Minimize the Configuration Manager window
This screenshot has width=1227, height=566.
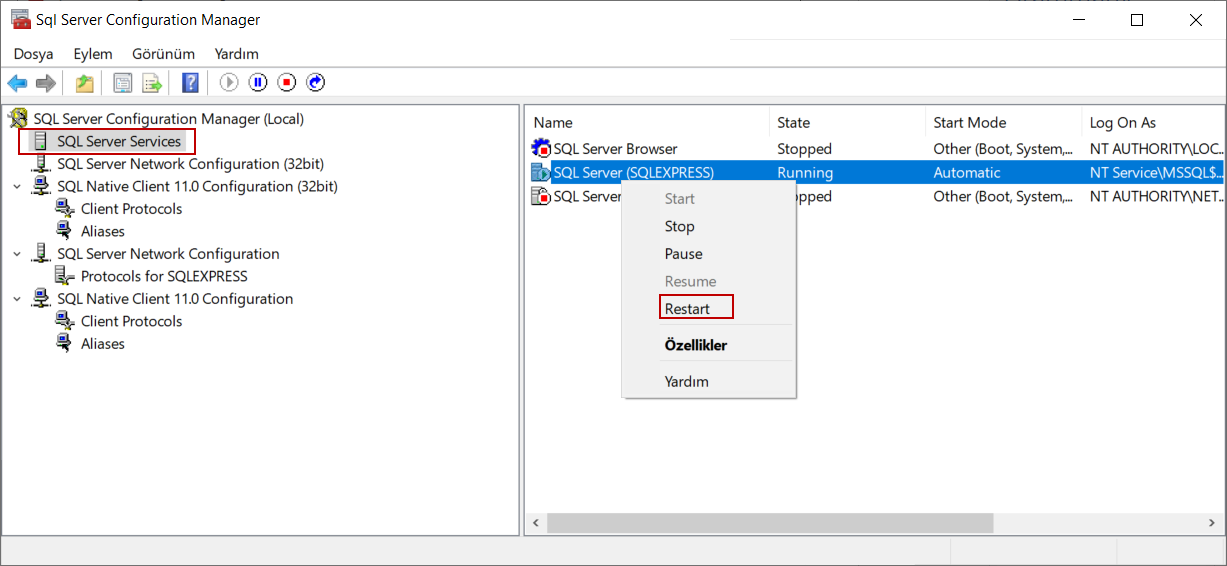[x=1079, y=20]
